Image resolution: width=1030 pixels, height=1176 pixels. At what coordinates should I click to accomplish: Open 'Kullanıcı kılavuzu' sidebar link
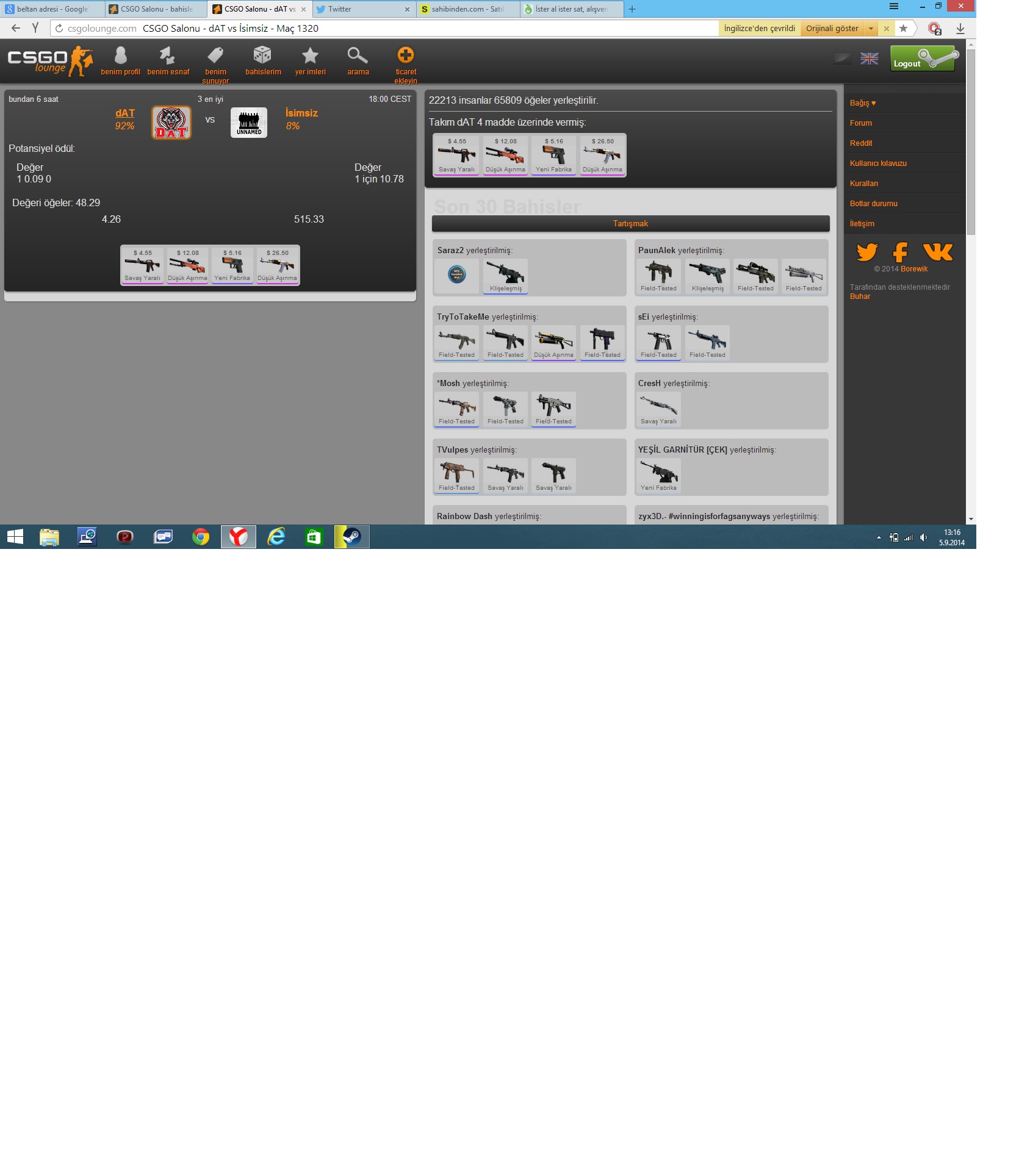878,163
